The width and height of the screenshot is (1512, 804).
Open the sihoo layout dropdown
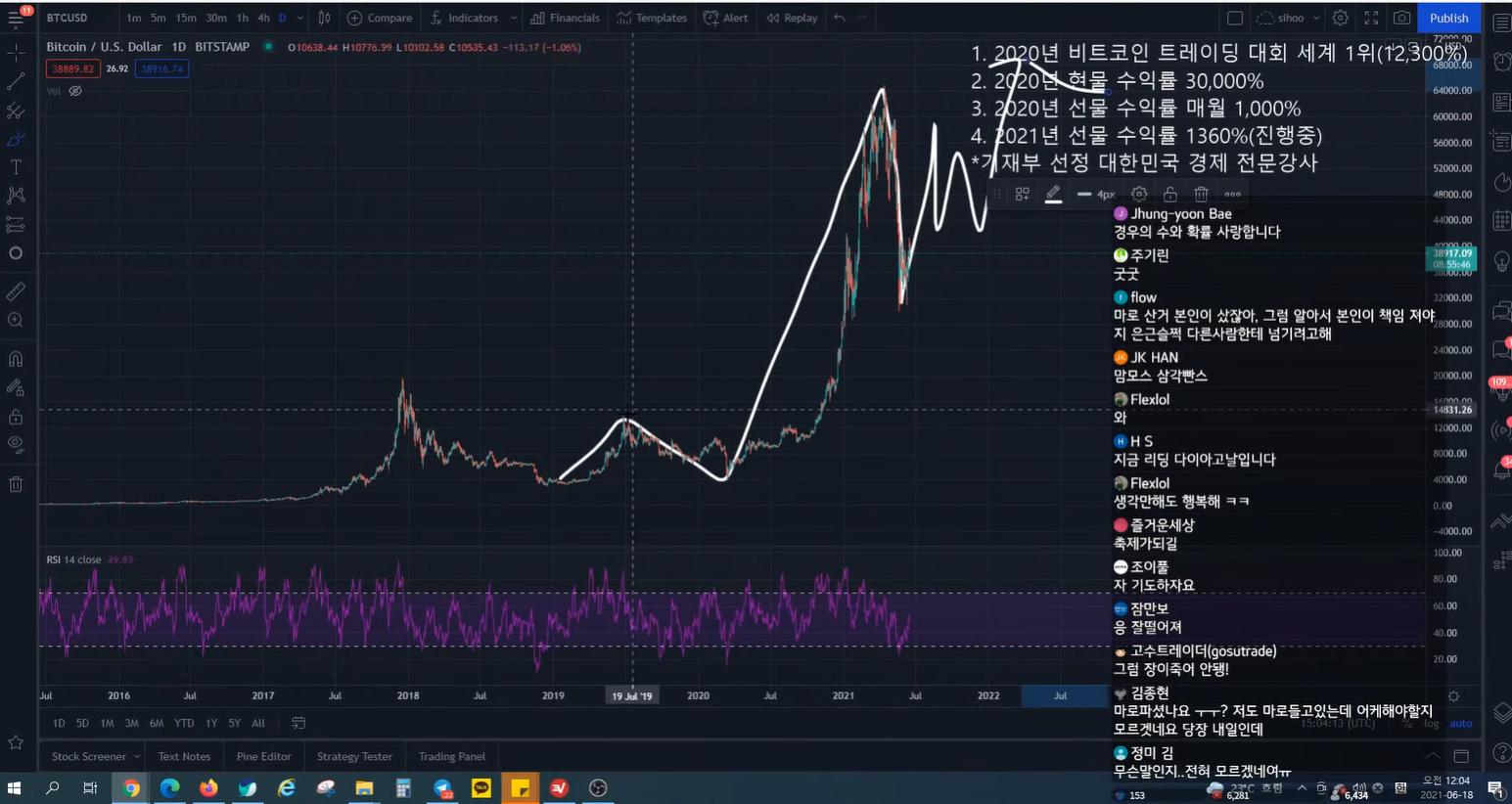[x=1288, y=18]
